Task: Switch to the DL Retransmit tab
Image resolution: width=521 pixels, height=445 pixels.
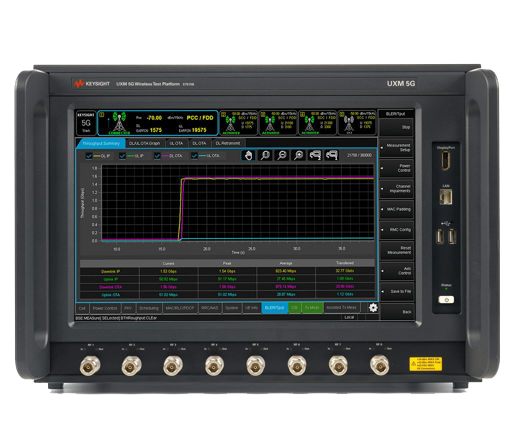Action: pyautogui.click(x=228, y=143)
